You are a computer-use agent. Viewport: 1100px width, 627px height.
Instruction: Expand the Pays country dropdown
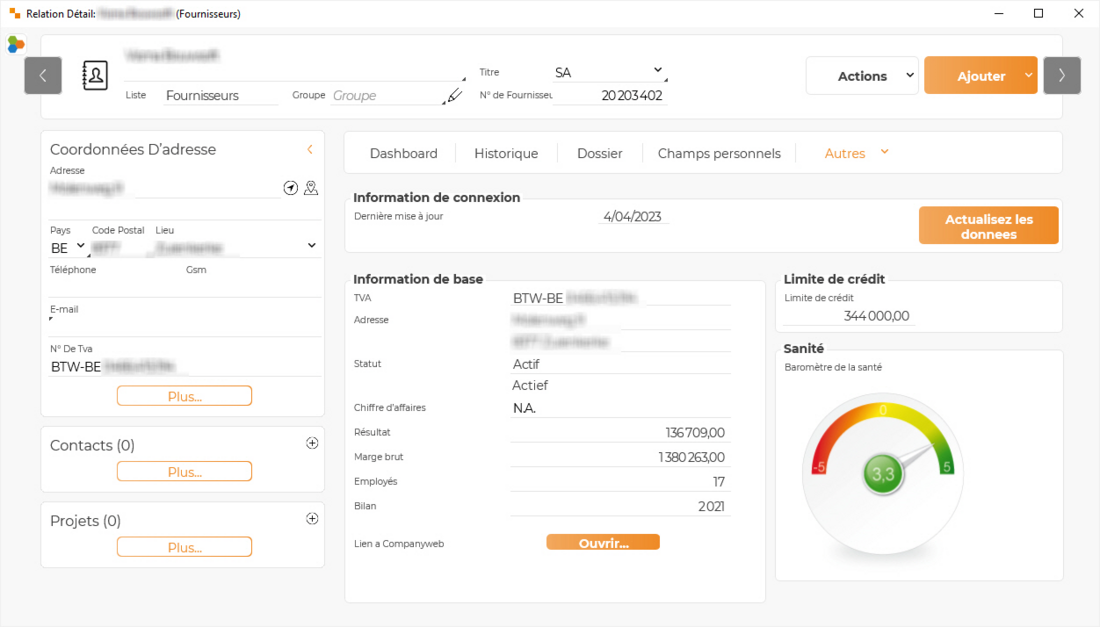(81, 246)
